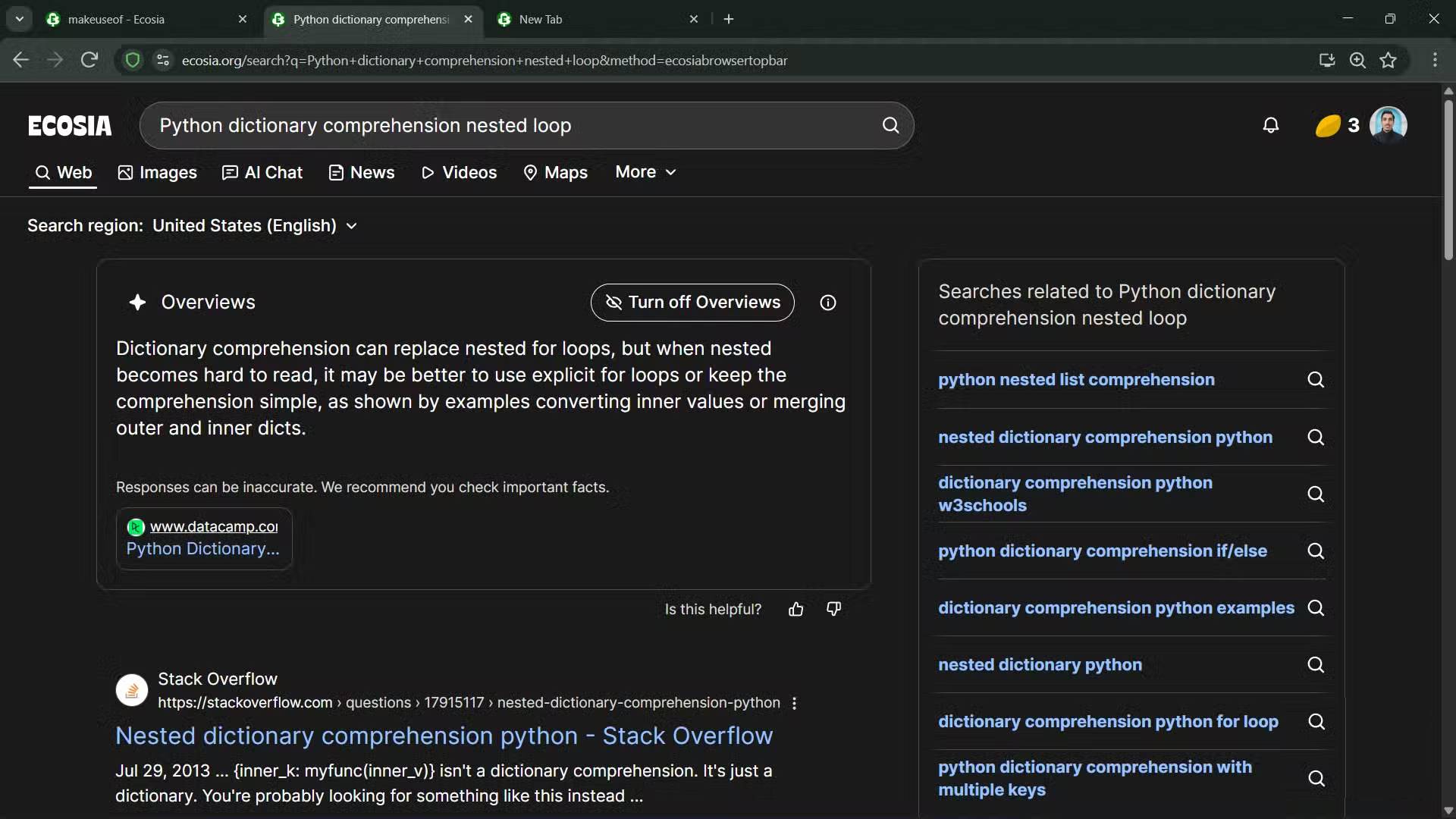Click the search magnifier in Ecosia search box
Screen dimensions: 1456x819
pos(890,125)
